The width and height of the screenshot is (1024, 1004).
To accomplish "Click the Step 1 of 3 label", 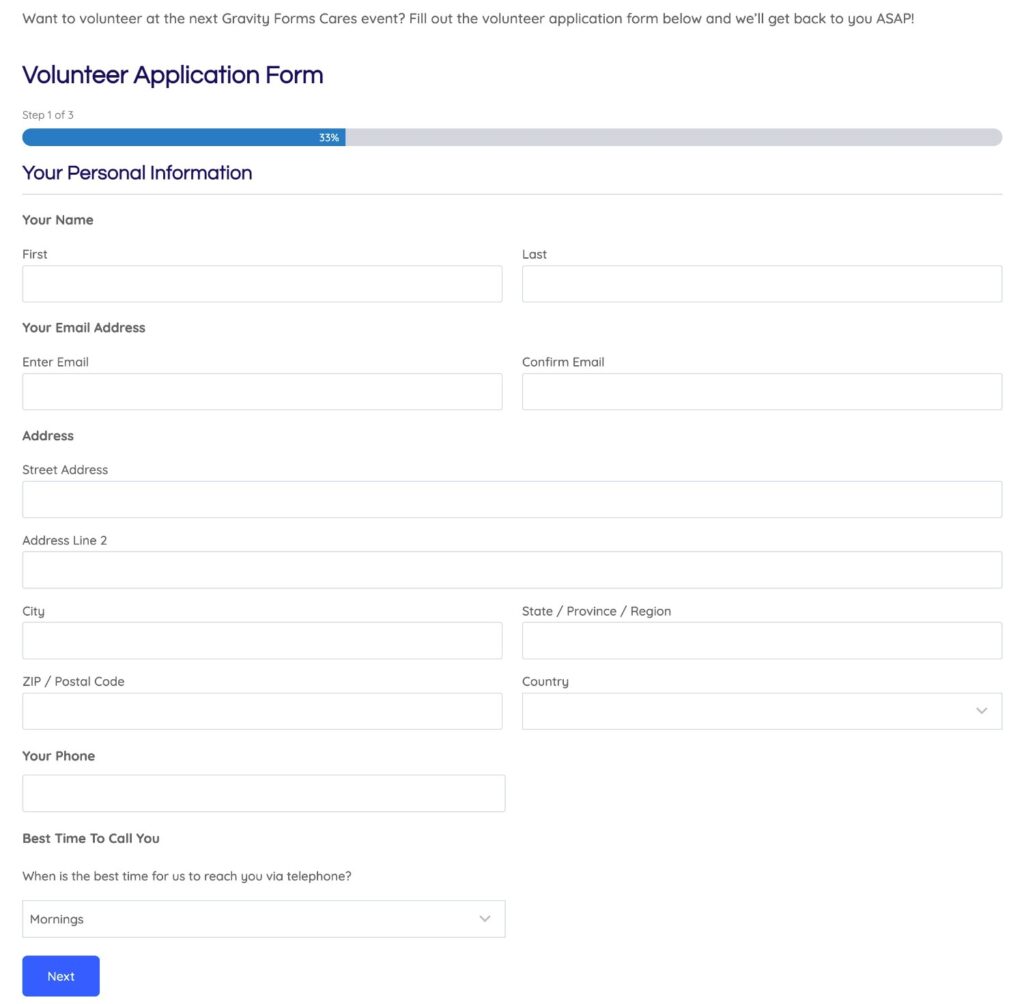I will coord(47,115).
